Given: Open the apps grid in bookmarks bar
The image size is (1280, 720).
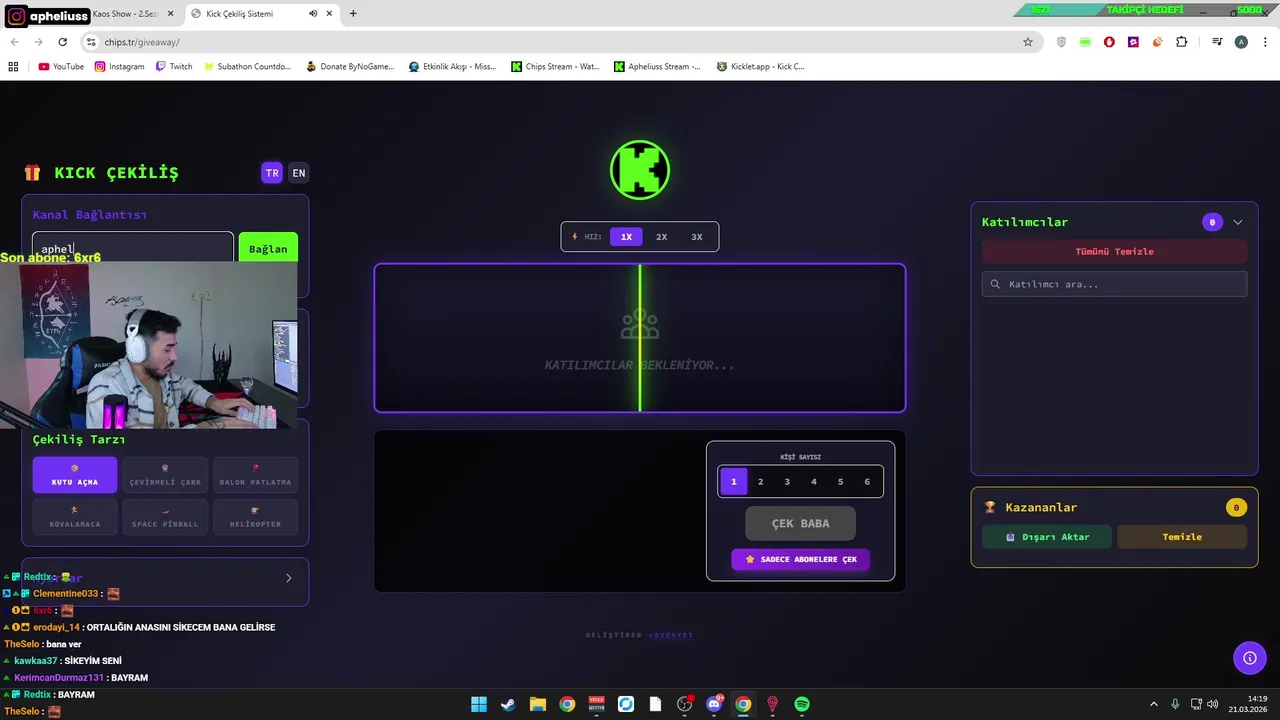Looking at the screenshot, I should point(13,67).
